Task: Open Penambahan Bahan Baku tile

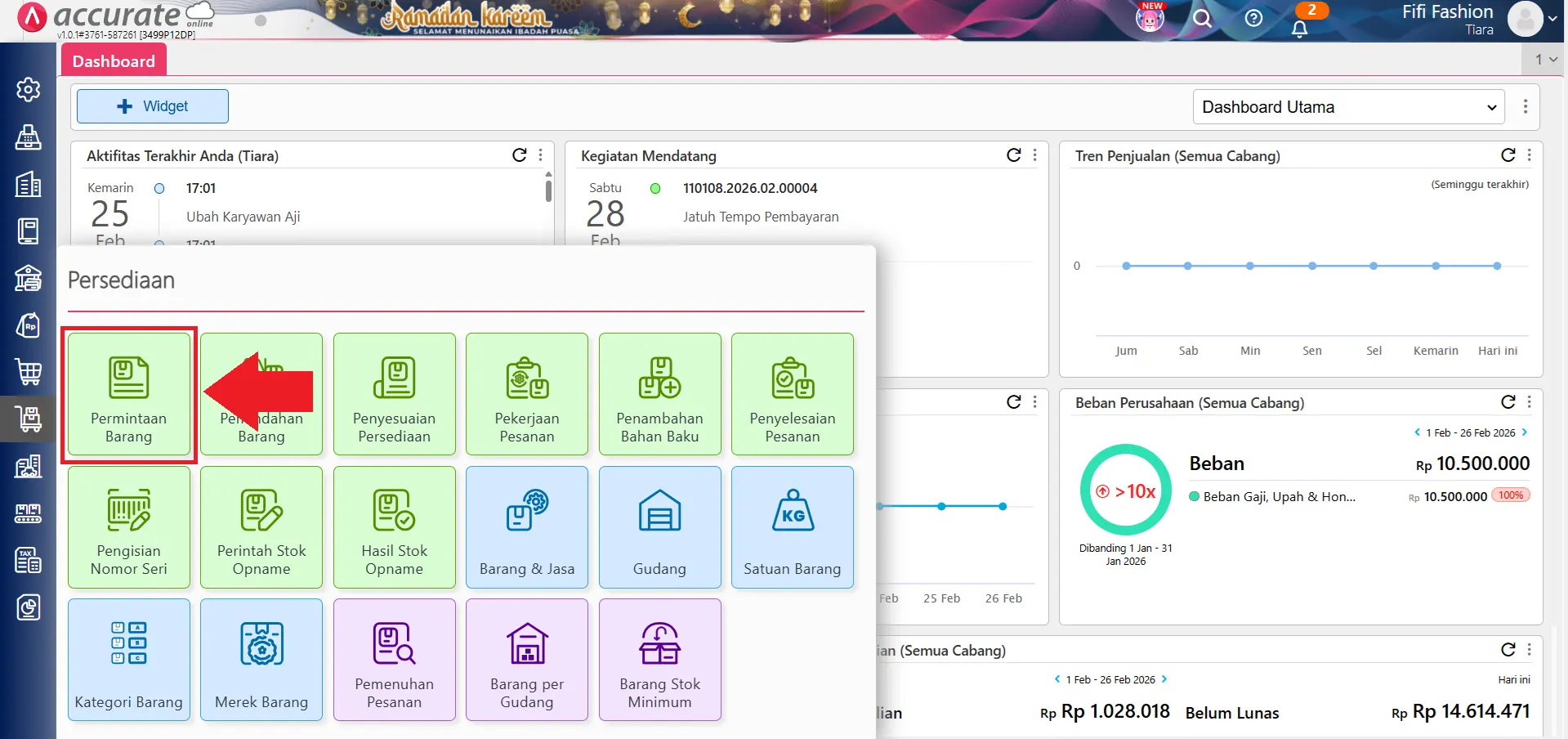Action: point(659,395)
